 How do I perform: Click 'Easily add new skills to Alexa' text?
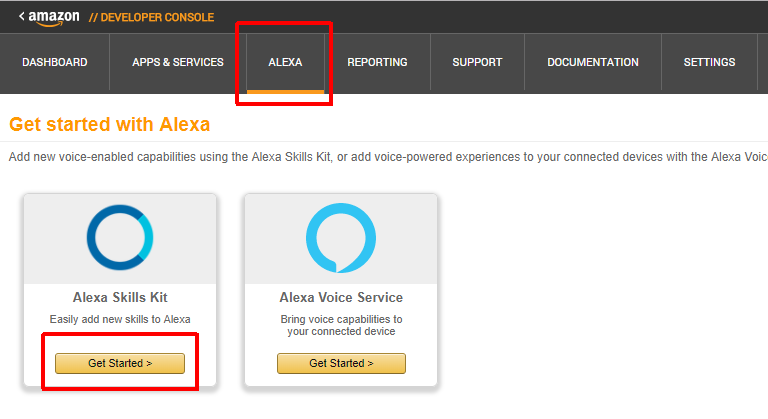120,319
